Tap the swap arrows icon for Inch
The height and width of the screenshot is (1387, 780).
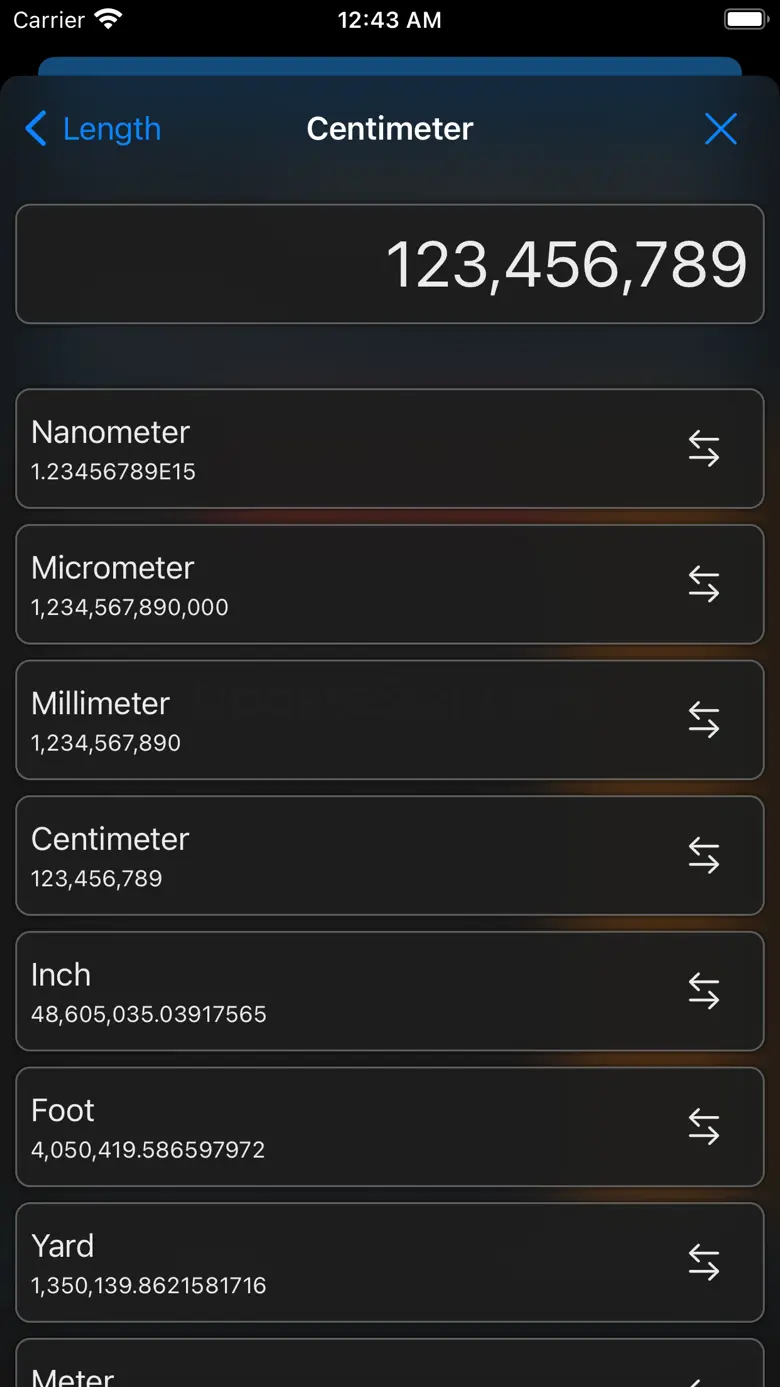704,991
